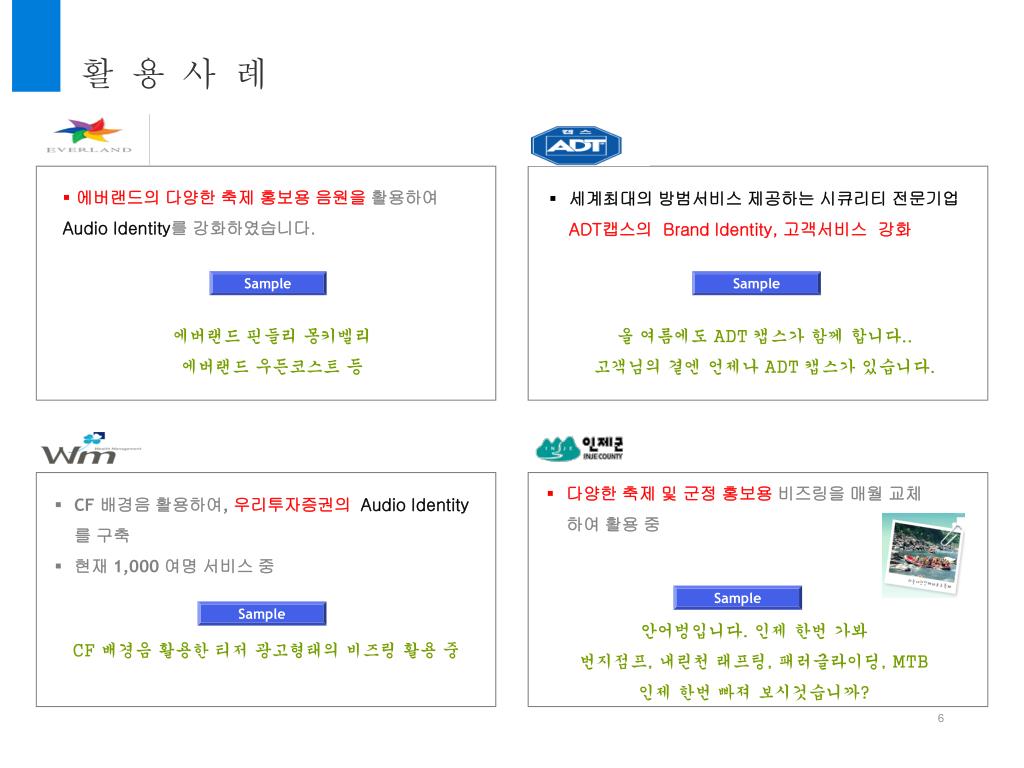The width and height of the screenshot is (1024, 768).
Task: Click the ADT Caps logo
Action: (576, 145)
